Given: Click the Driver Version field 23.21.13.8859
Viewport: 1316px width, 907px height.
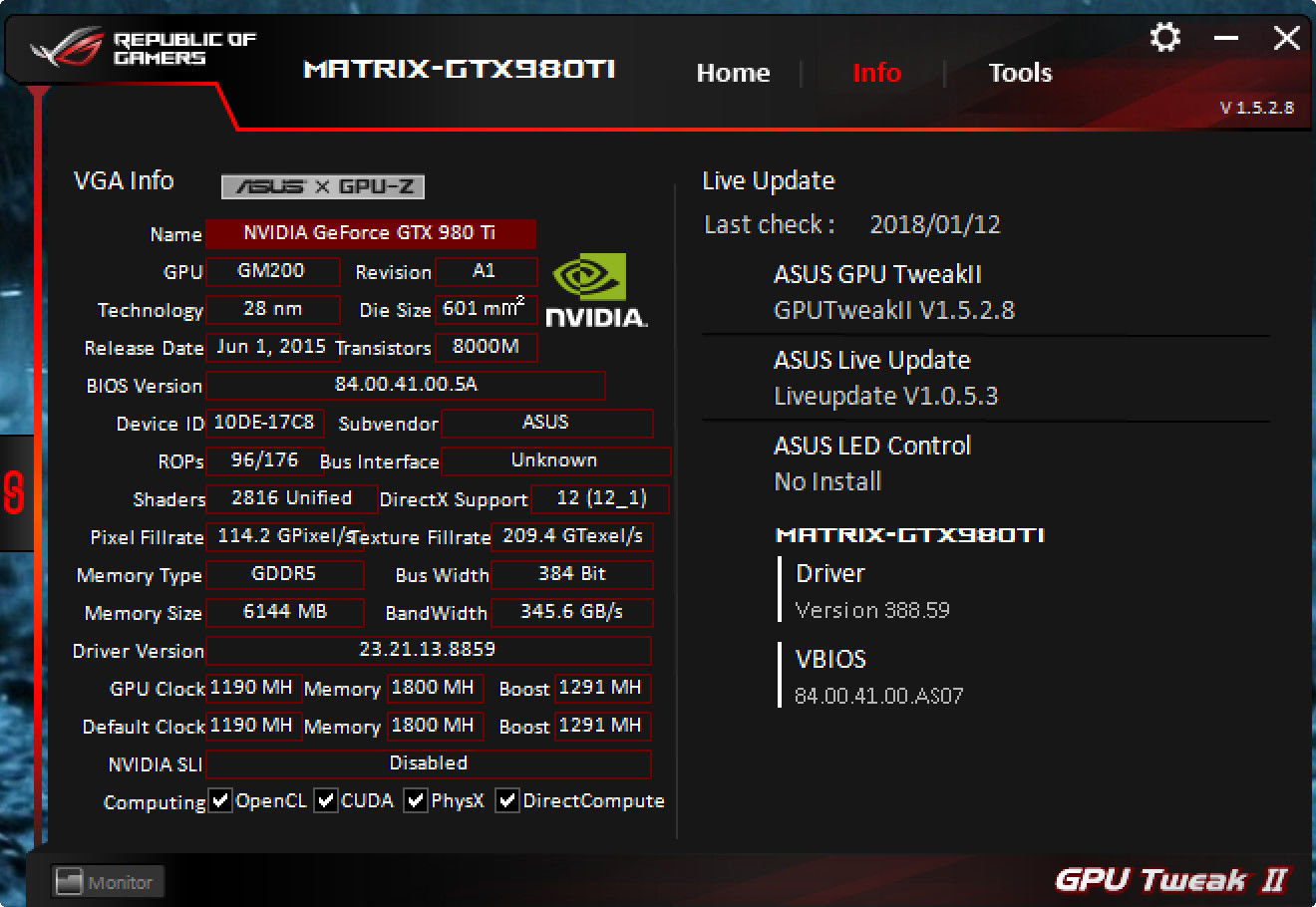Looking at the screenshot, I should point(428,650).
